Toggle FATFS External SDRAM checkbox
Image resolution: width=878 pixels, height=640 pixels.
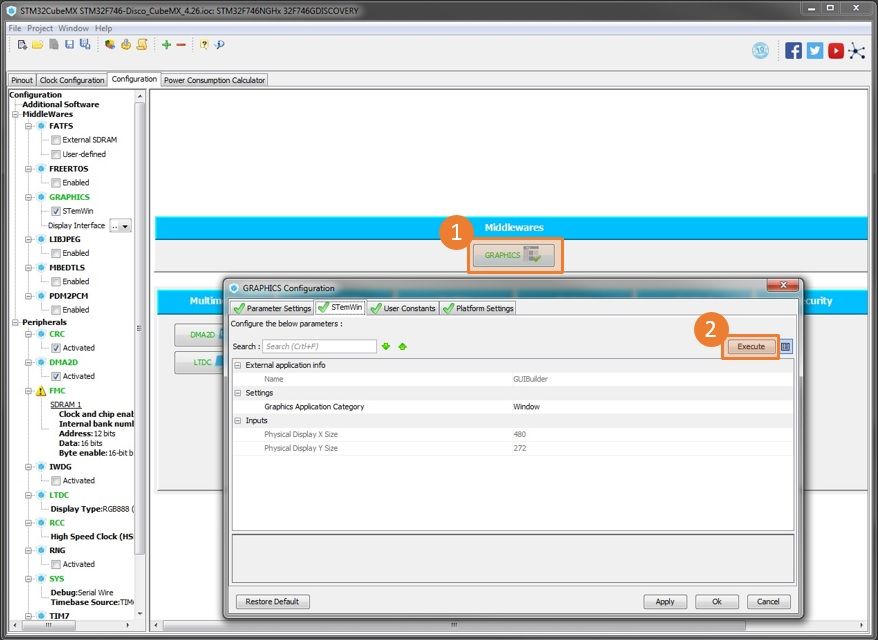point(56,140)
